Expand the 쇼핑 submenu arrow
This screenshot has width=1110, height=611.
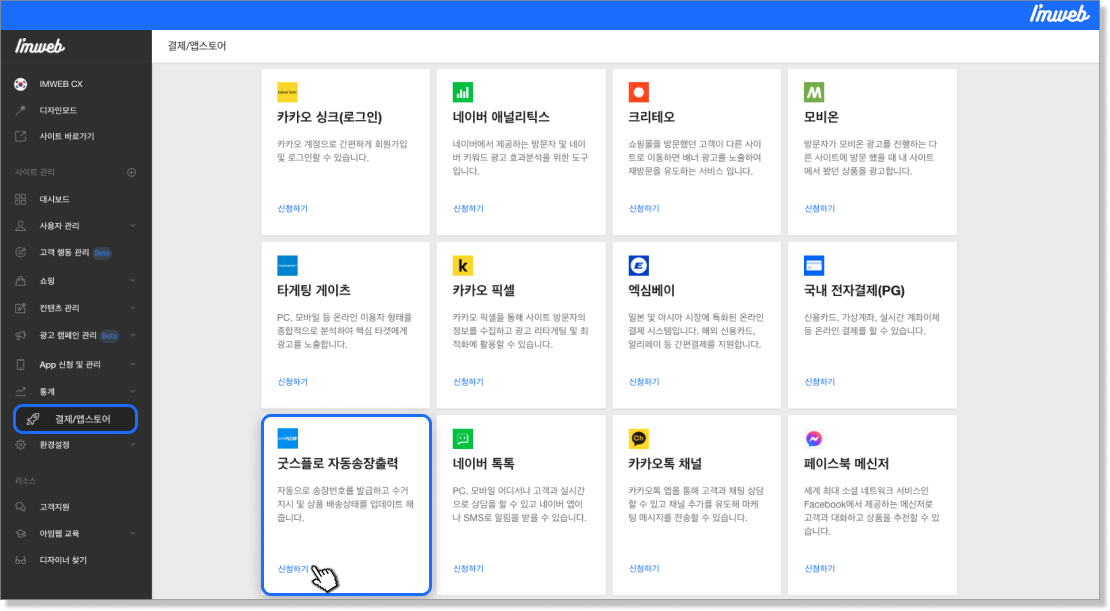pyautogui.click(x=133, y=281)
